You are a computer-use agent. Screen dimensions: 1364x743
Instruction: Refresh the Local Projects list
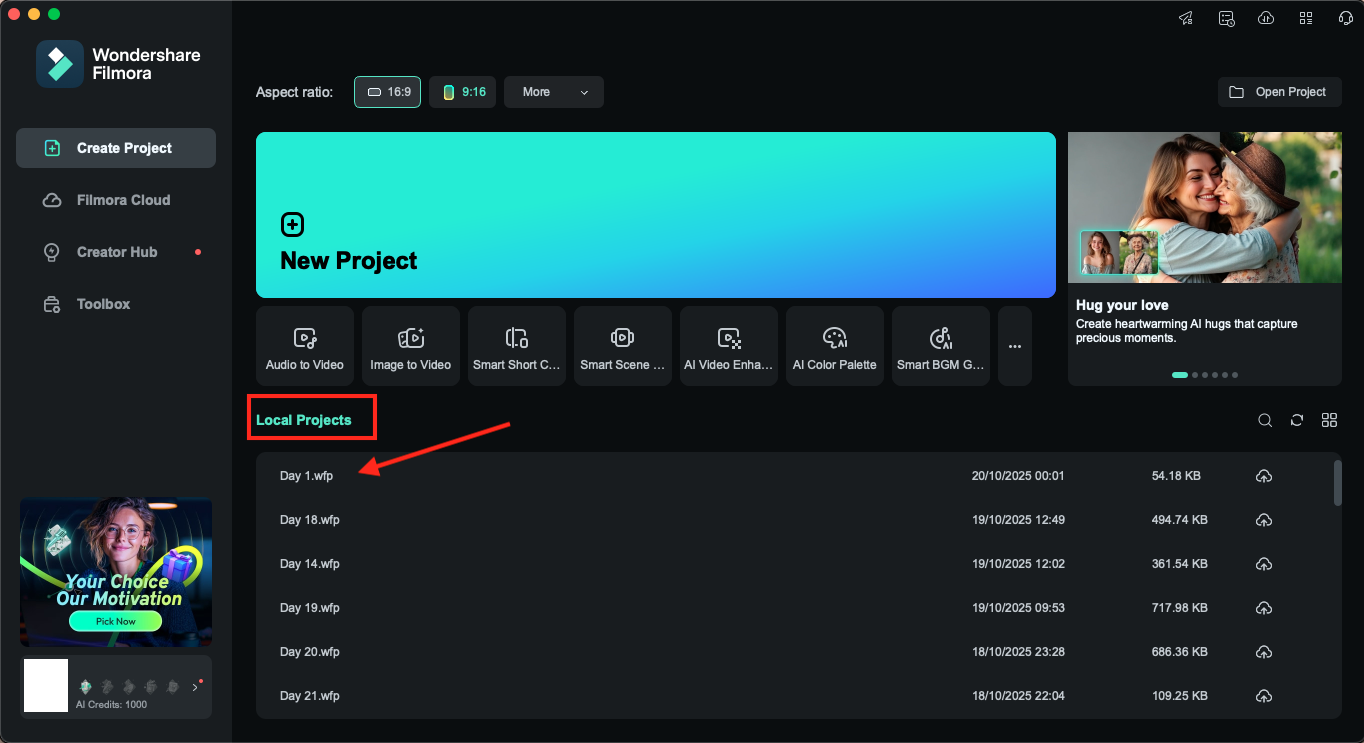[1297, 420]
